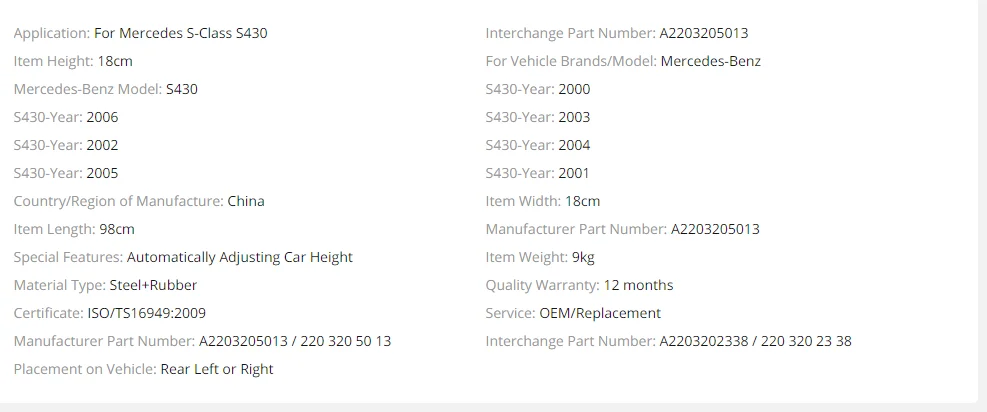
Task: Select the S430-Year value 2006
Action: pyautogui.click(x=102, y=117)
